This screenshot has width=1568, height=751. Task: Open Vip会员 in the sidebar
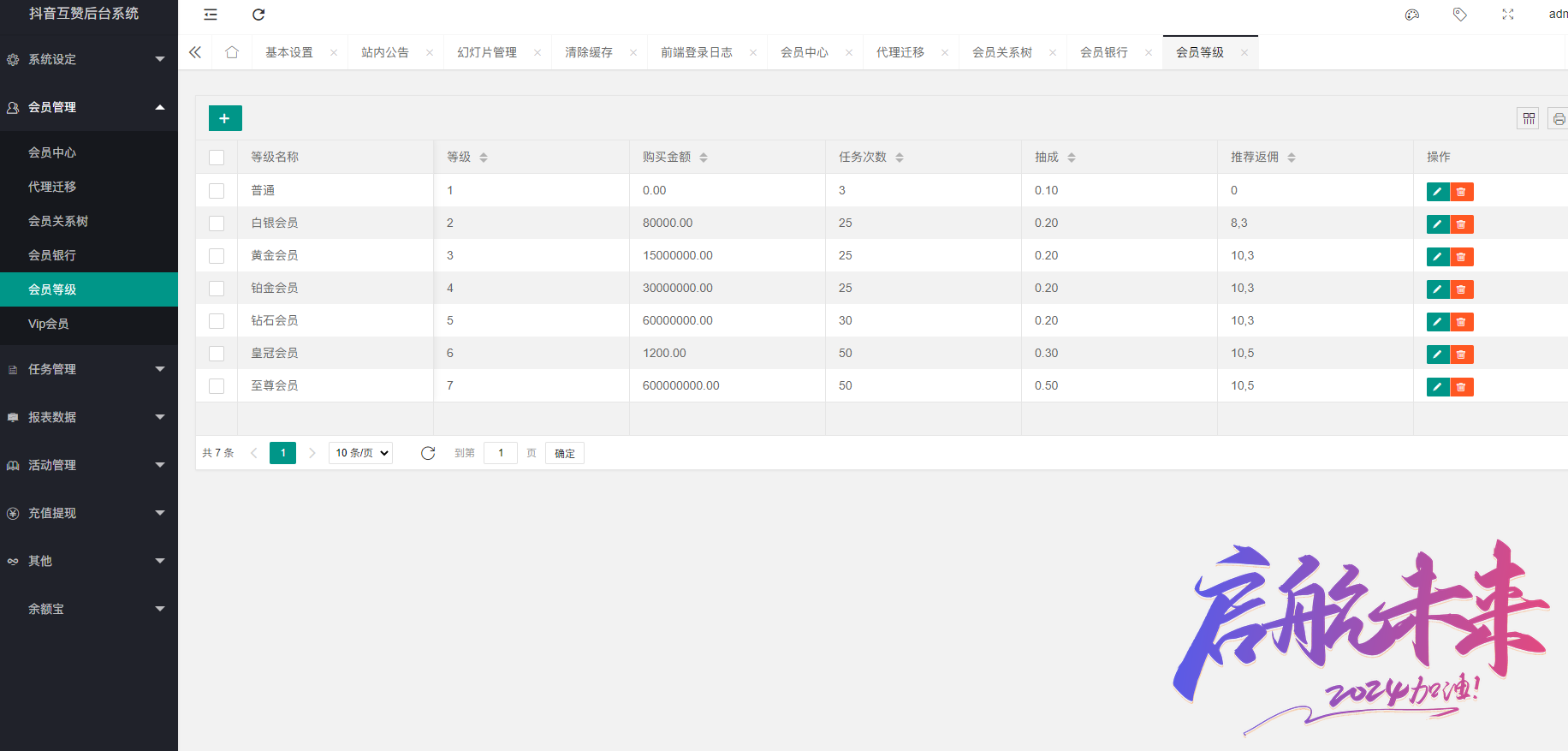(89, 324)
